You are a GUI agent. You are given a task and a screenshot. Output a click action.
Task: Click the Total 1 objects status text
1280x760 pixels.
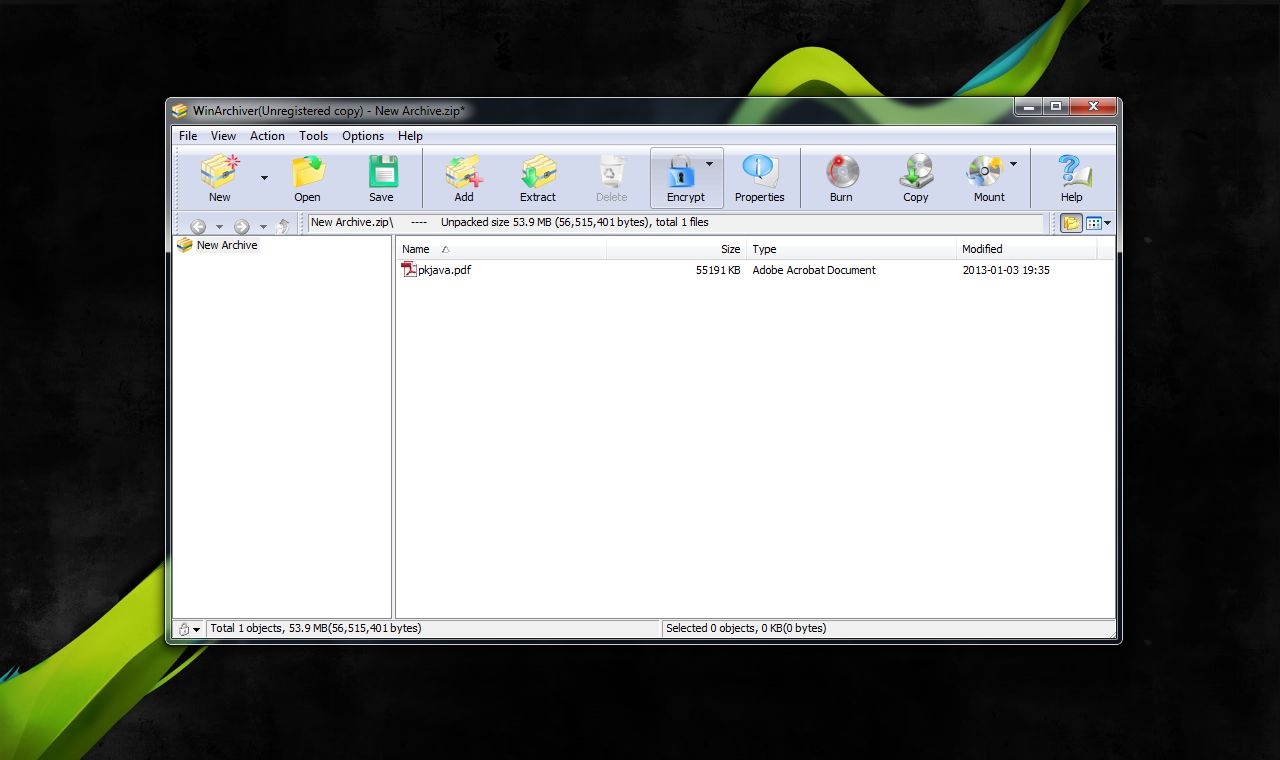[x=315, y=628]
